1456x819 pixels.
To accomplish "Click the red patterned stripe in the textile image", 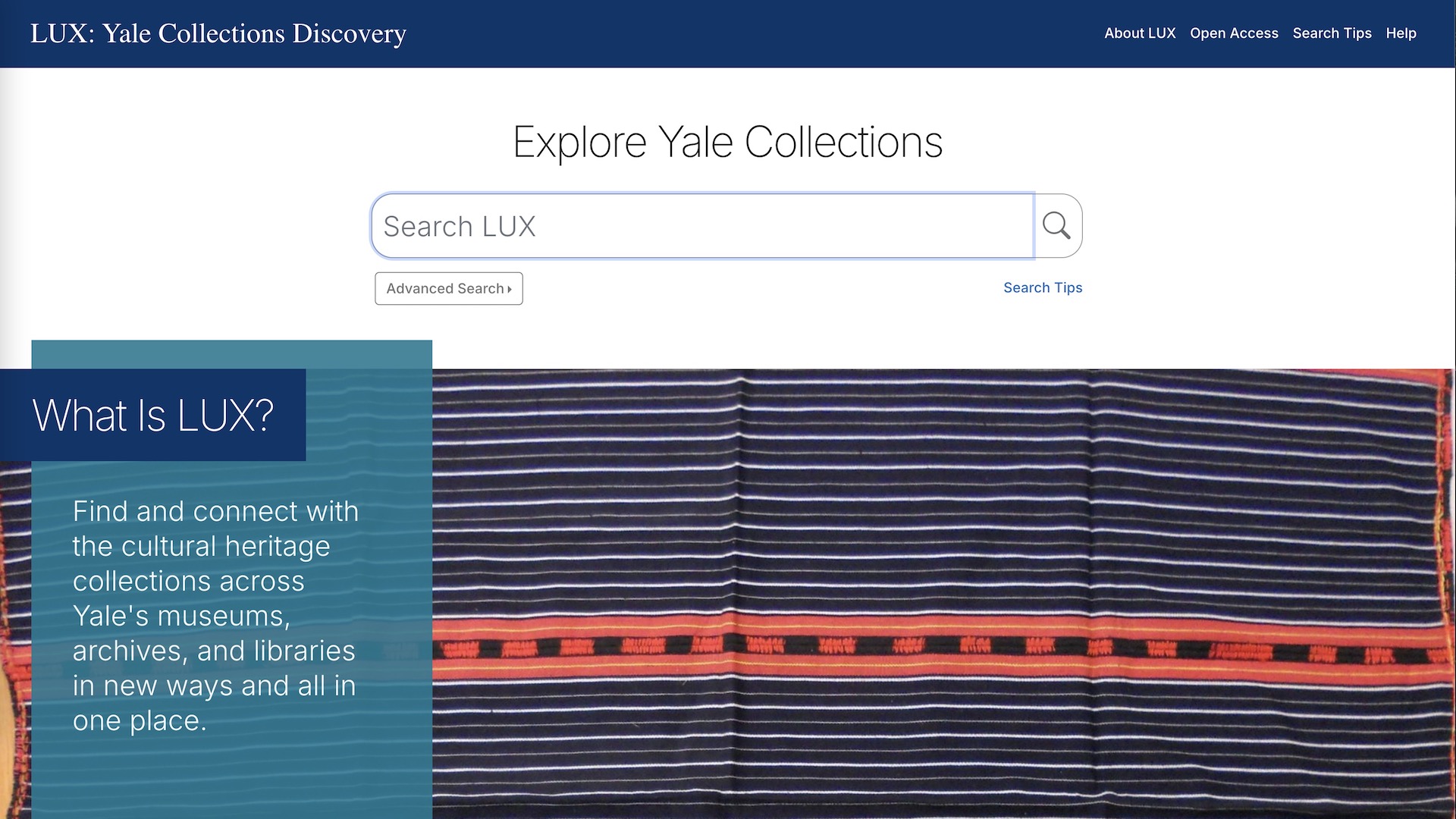I will tap(940, 647).
